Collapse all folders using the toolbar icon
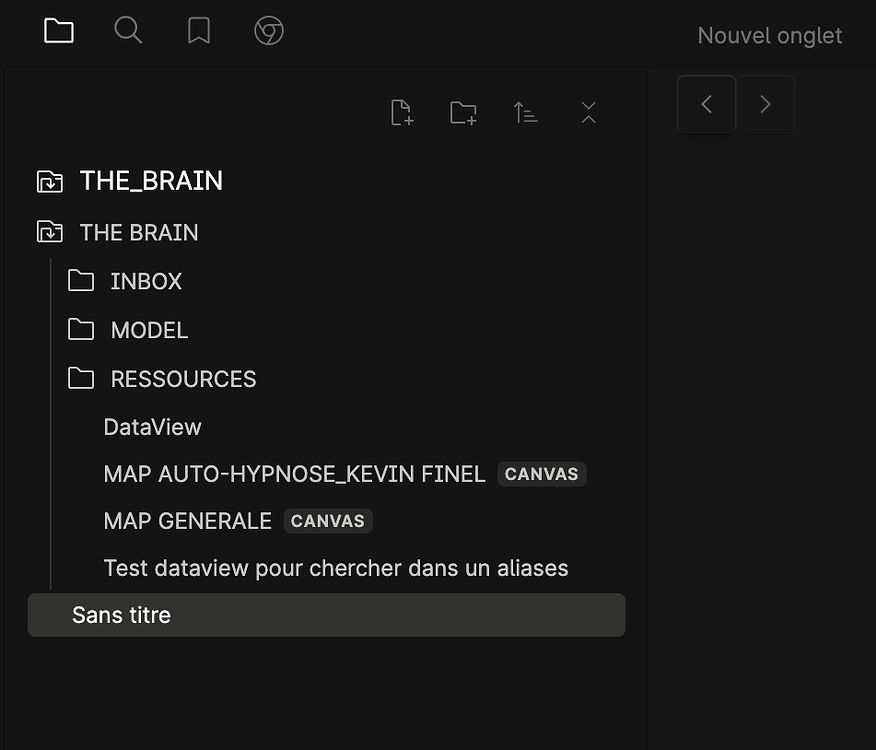 (588, 112)
